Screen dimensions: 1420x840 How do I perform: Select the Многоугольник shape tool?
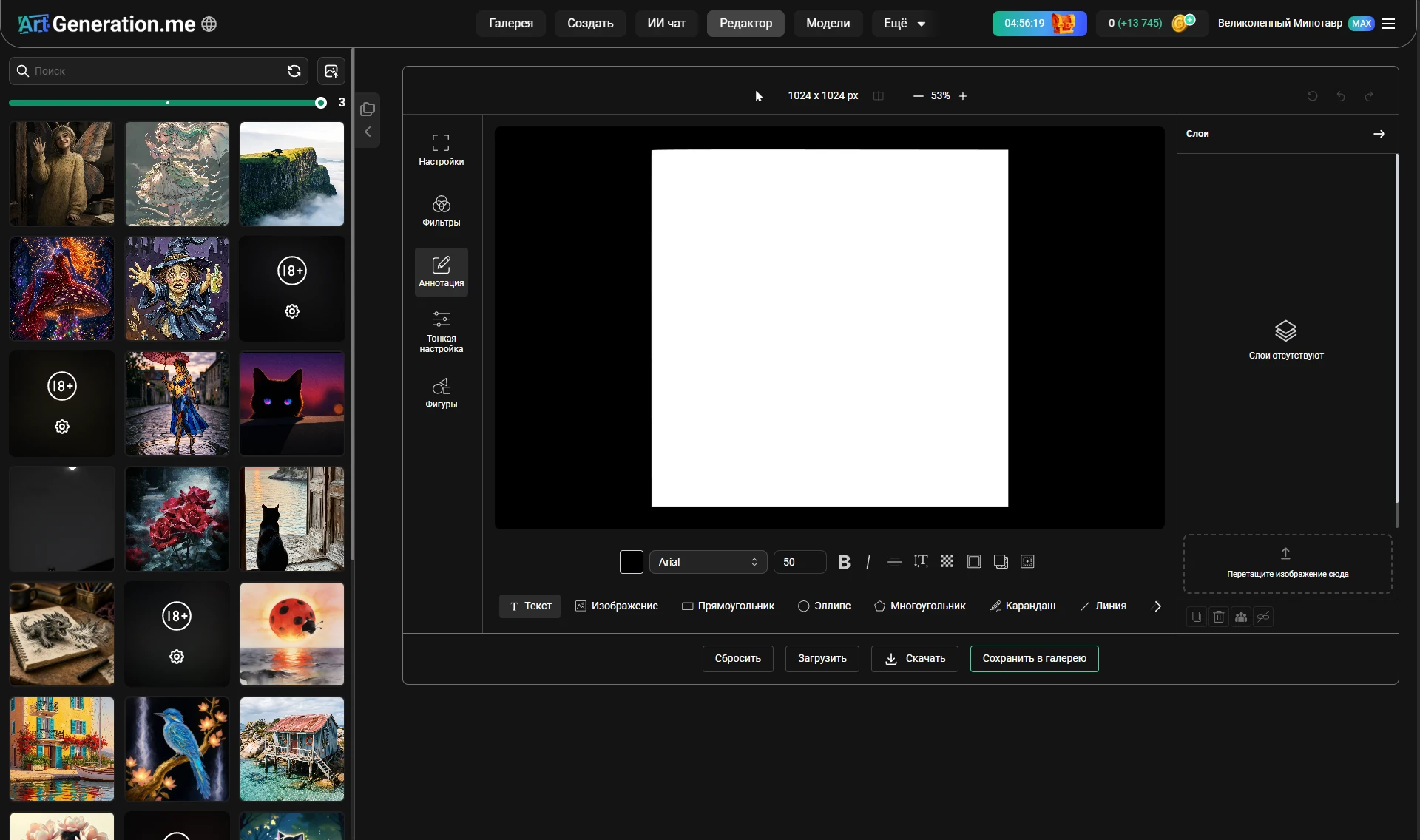coord(920,606)
